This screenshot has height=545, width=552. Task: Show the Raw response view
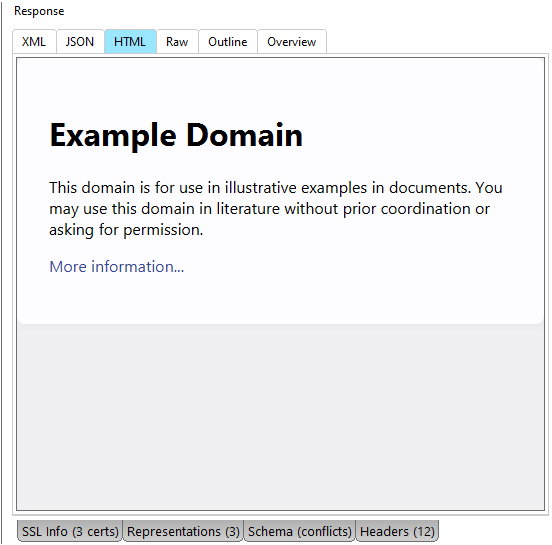tap(177, 42)
